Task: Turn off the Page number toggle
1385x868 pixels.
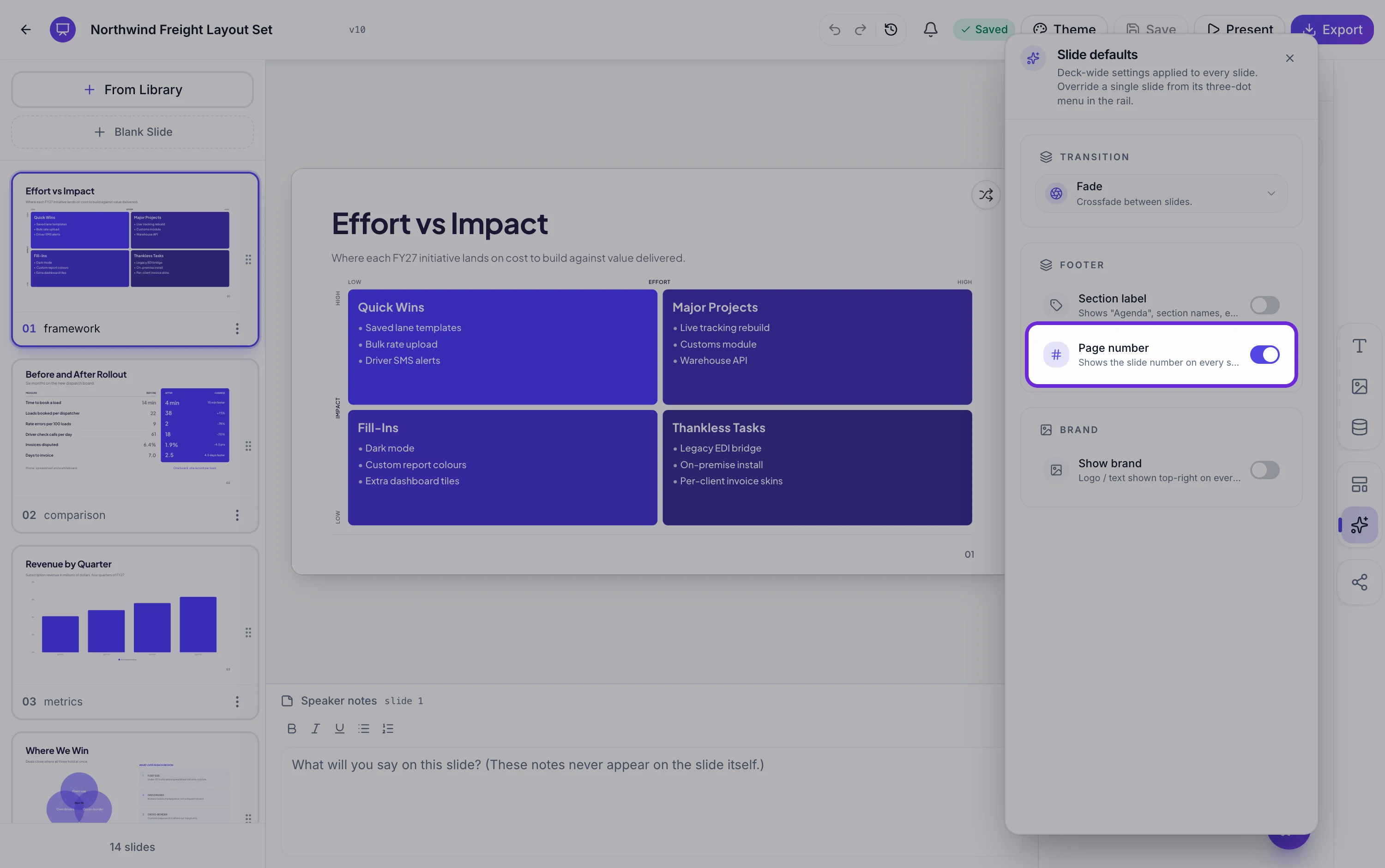Action: [x=1265, y=355]
